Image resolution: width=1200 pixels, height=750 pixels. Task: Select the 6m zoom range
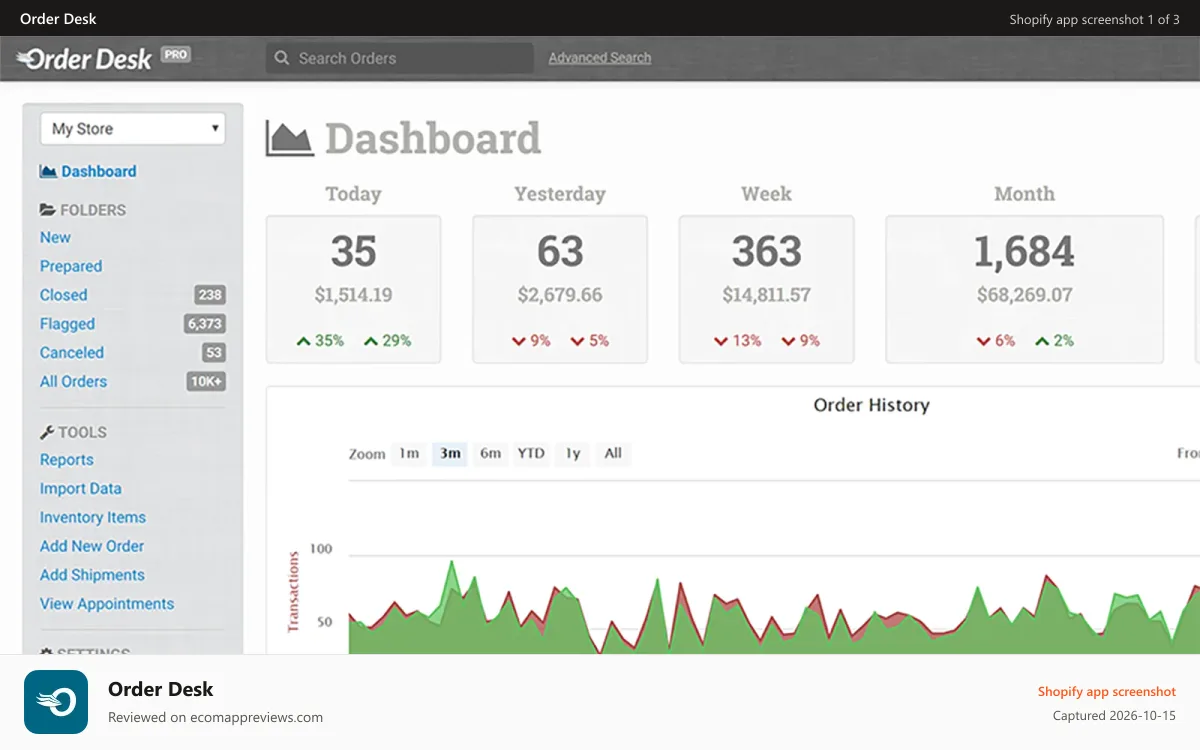pos(490,453)
